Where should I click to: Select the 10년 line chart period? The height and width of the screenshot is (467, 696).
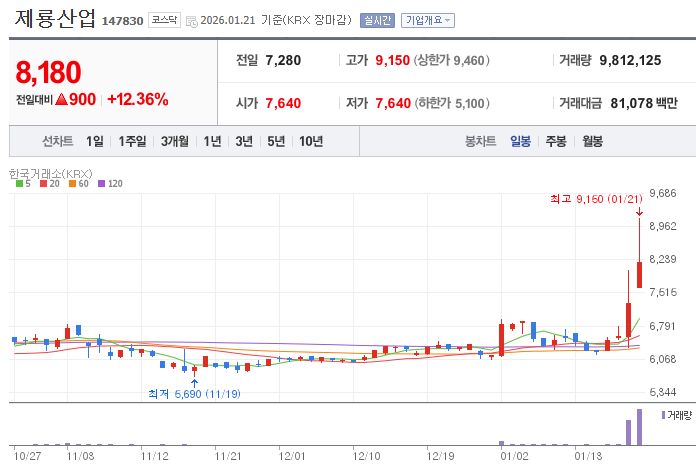(x=311, y=141)
